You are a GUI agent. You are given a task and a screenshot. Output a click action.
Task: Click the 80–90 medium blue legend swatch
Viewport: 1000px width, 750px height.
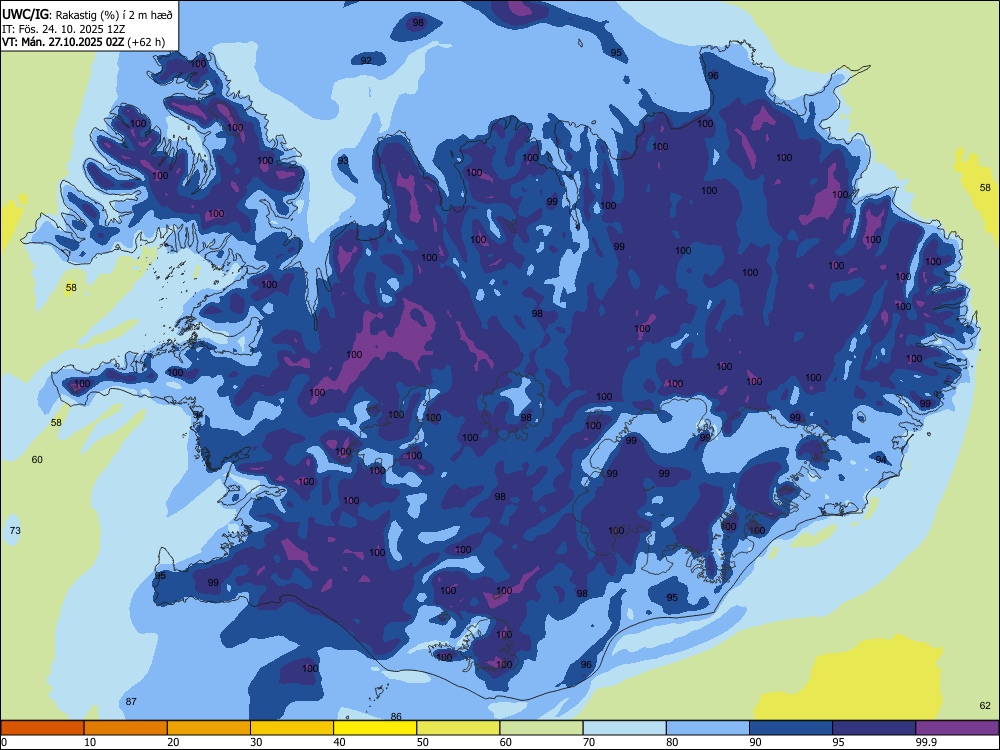pyautogui.click(x=707, y=728)
